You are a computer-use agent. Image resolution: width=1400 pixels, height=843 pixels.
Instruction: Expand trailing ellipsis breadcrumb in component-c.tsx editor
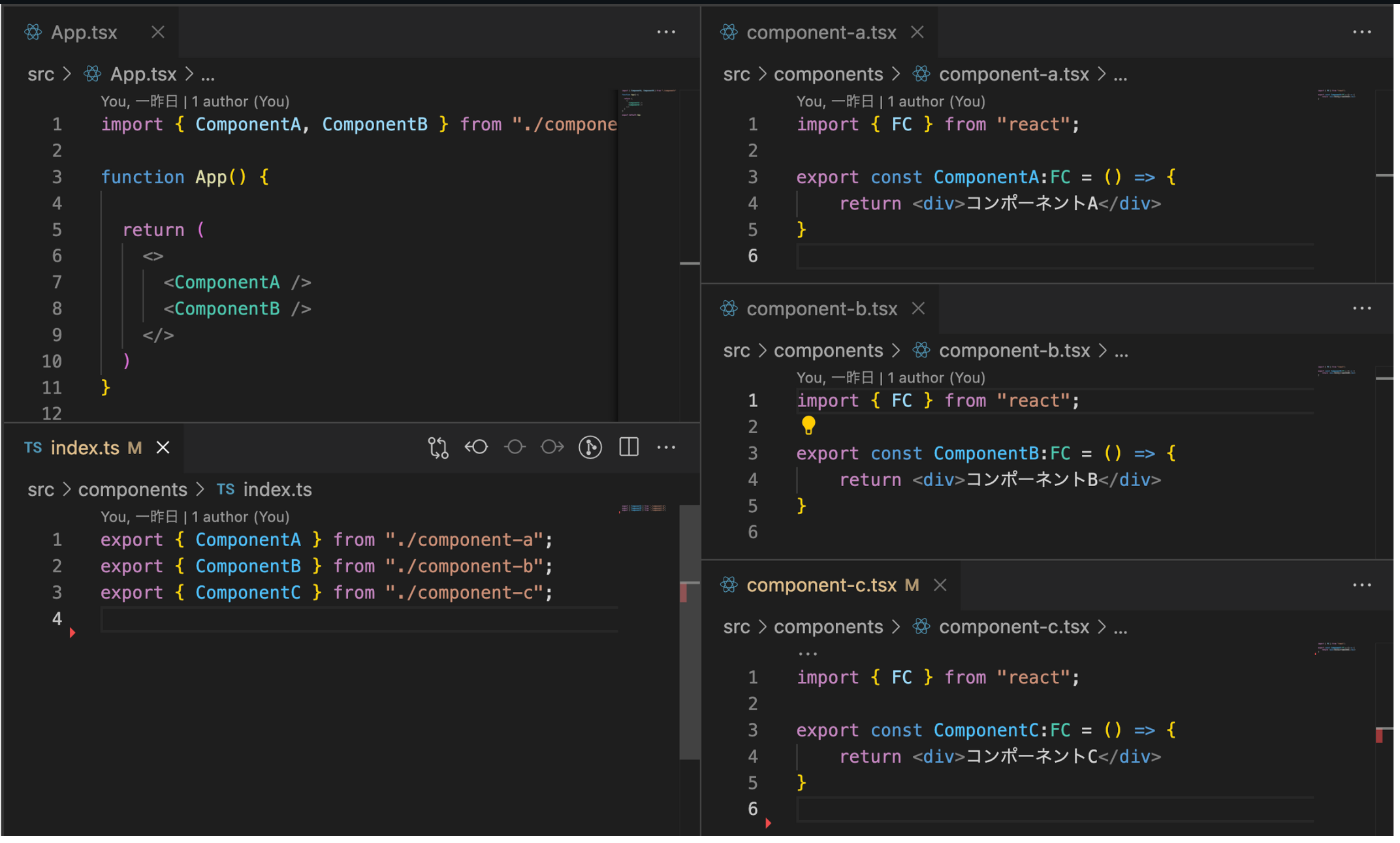click(x=1120, y=627)
